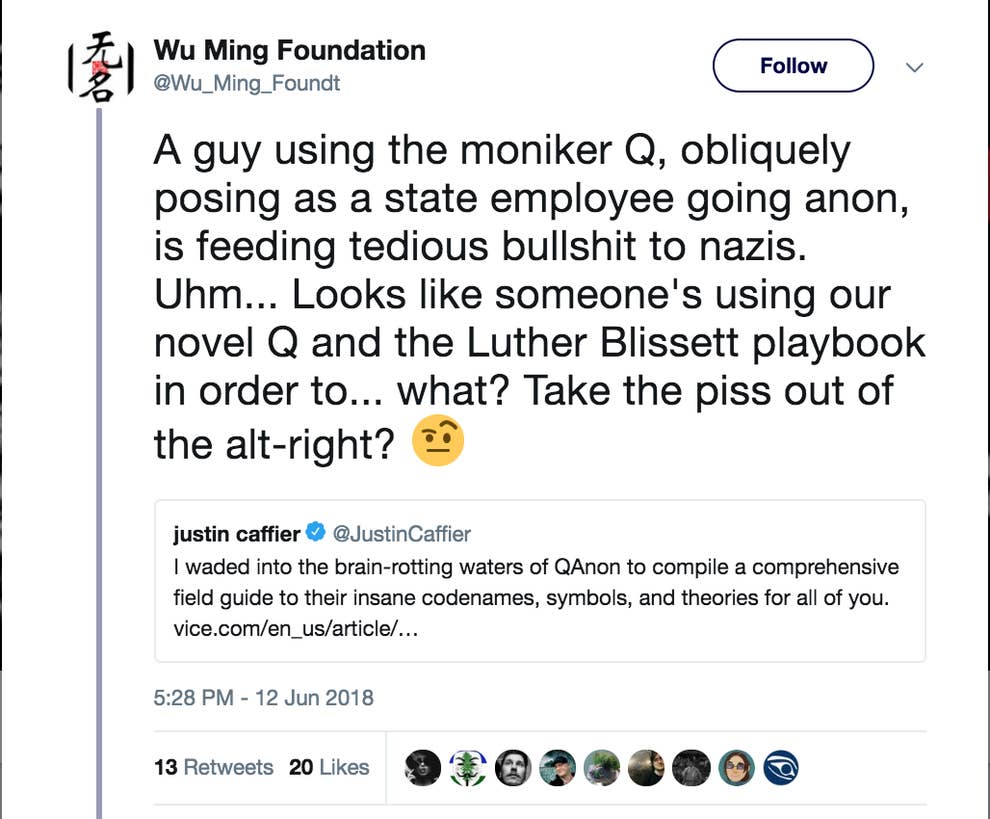The height and width of the screenshot is (819, 990).
Task: Open the liker avatar with green leaf mask
Action: point(467,767)
